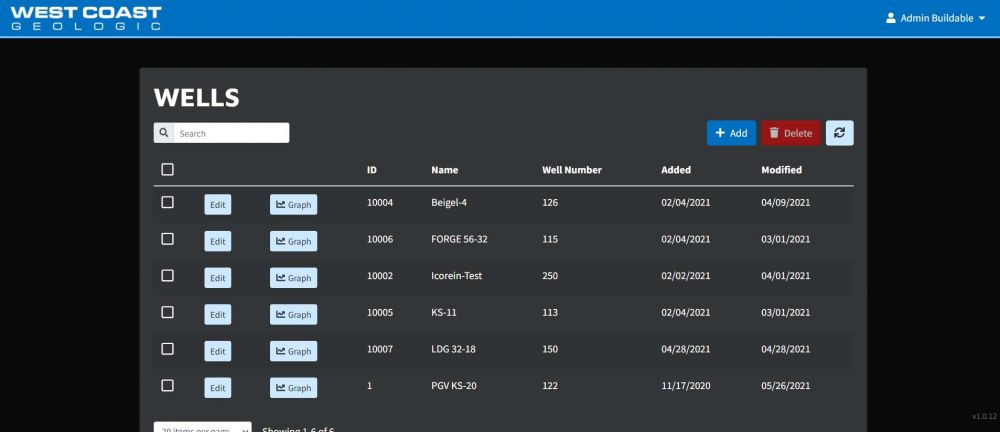Sort by the Name column header

(445, 170)
